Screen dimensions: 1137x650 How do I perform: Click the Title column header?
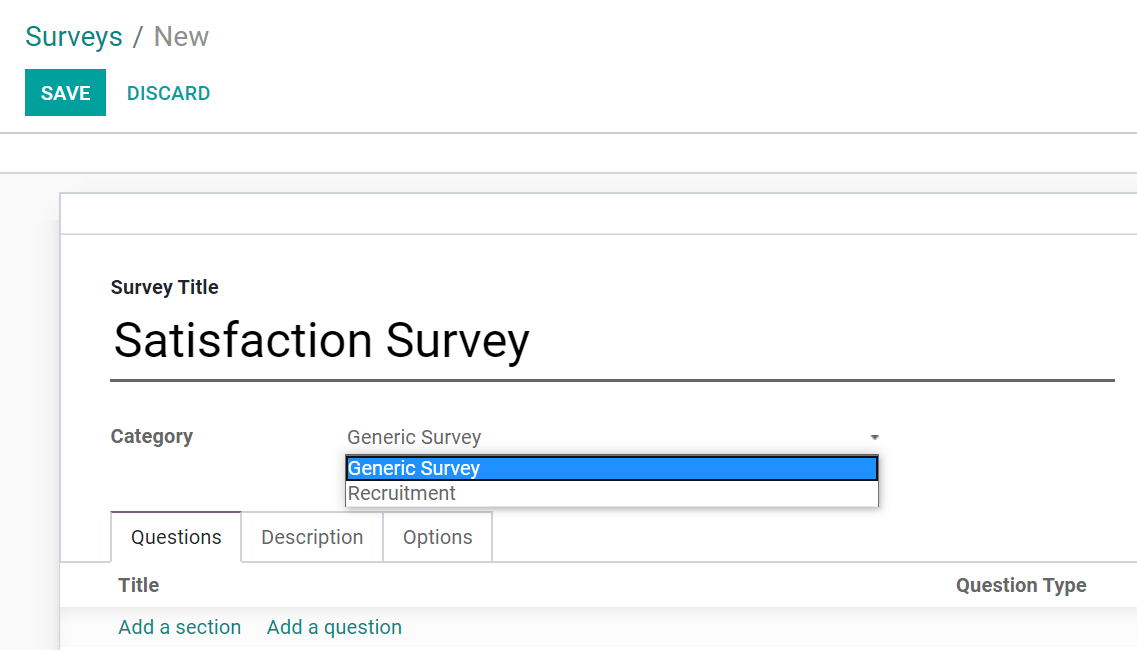click(x=139, y=585)
